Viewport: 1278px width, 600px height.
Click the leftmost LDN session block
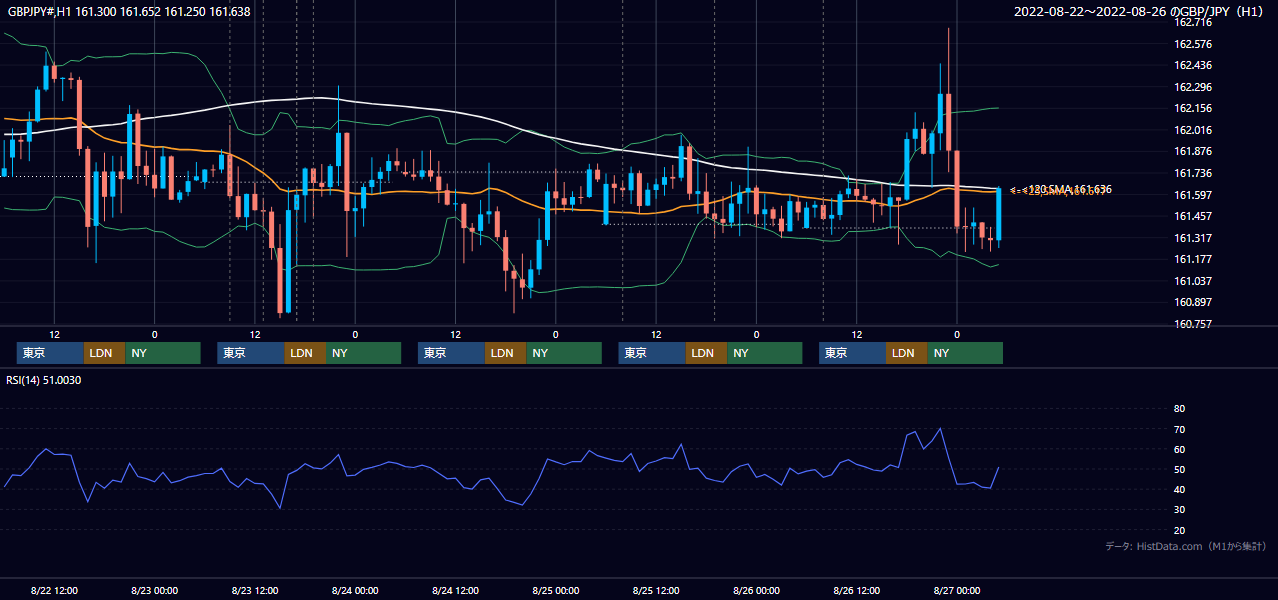tap(104, 353)
